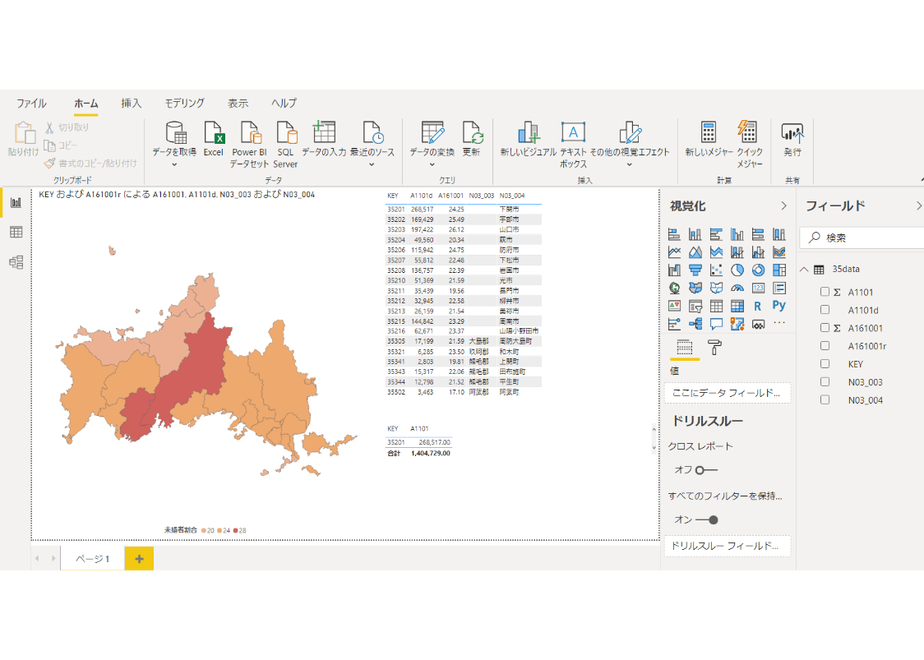
Task: Pick the scatter chart visual
Action: coord(716,270)
